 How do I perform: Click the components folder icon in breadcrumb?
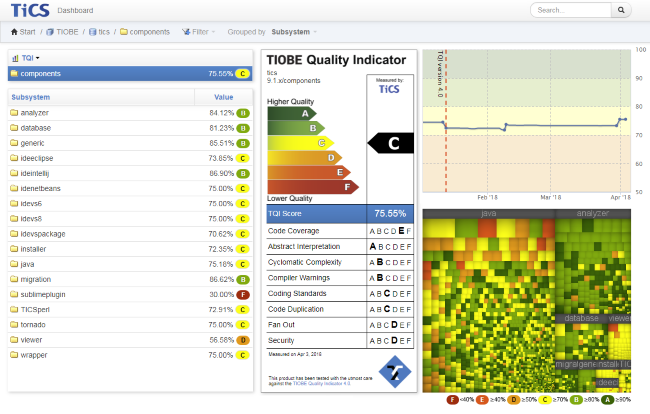pyautogui.click(x=124, y=32)
